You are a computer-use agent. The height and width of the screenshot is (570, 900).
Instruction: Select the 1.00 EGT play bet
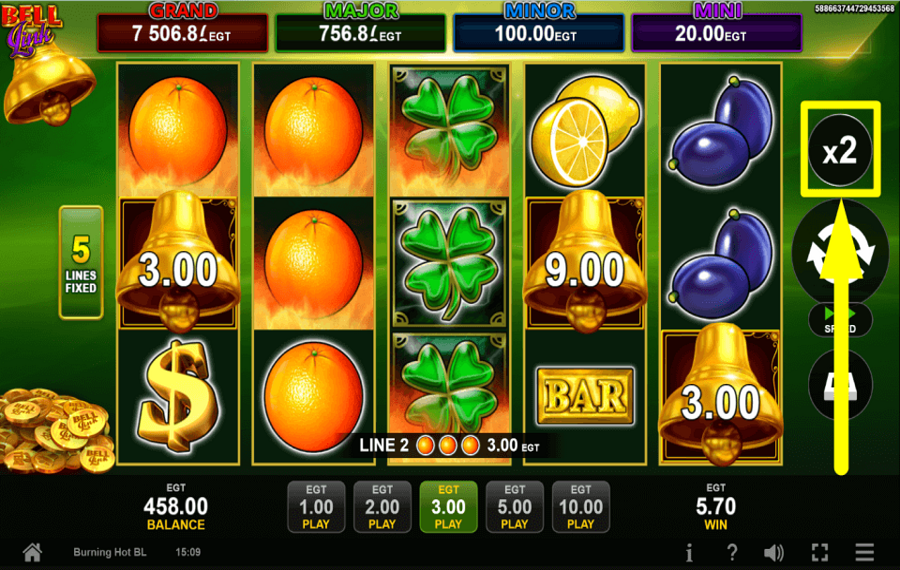316,507
